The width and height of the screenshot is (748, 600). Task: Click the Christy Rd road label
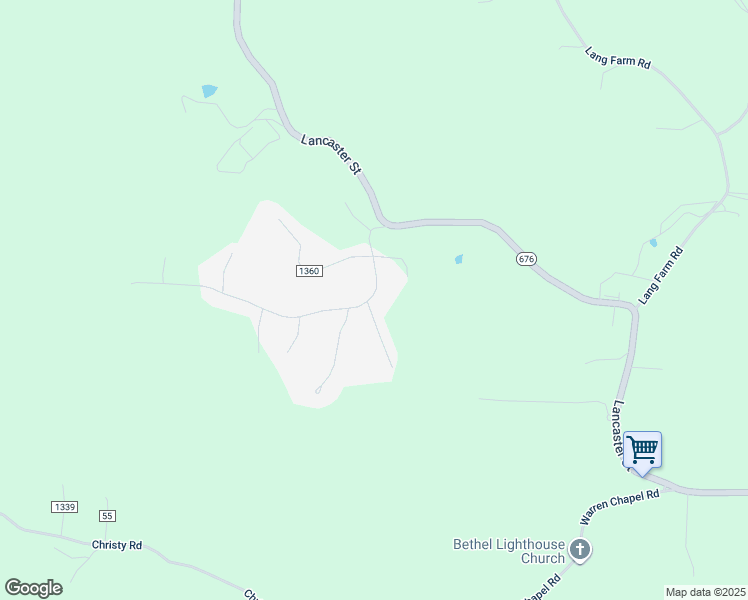coord(117,545)
